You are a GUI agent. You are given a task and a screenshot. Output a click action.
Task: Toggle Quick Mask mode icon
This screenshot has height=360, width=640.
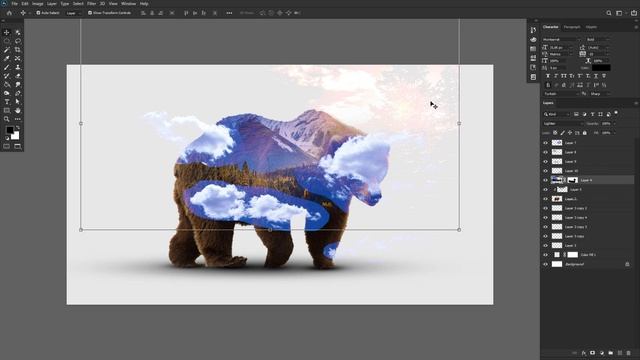click(x=7, y=146)
